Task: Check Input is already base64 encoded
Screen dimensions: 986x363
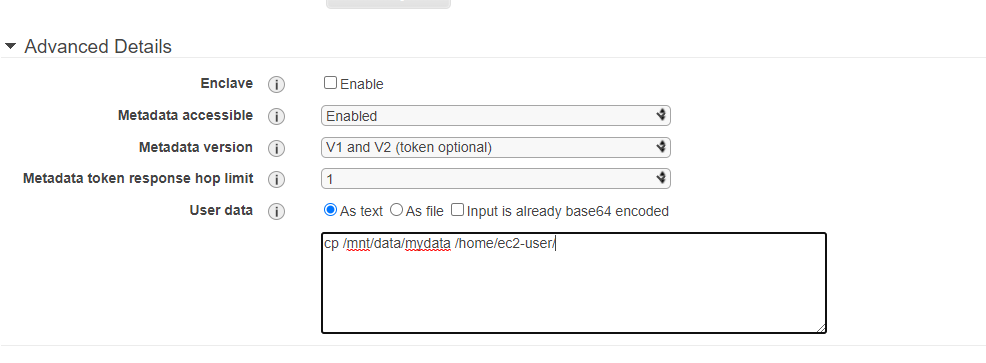Action: 457,209
